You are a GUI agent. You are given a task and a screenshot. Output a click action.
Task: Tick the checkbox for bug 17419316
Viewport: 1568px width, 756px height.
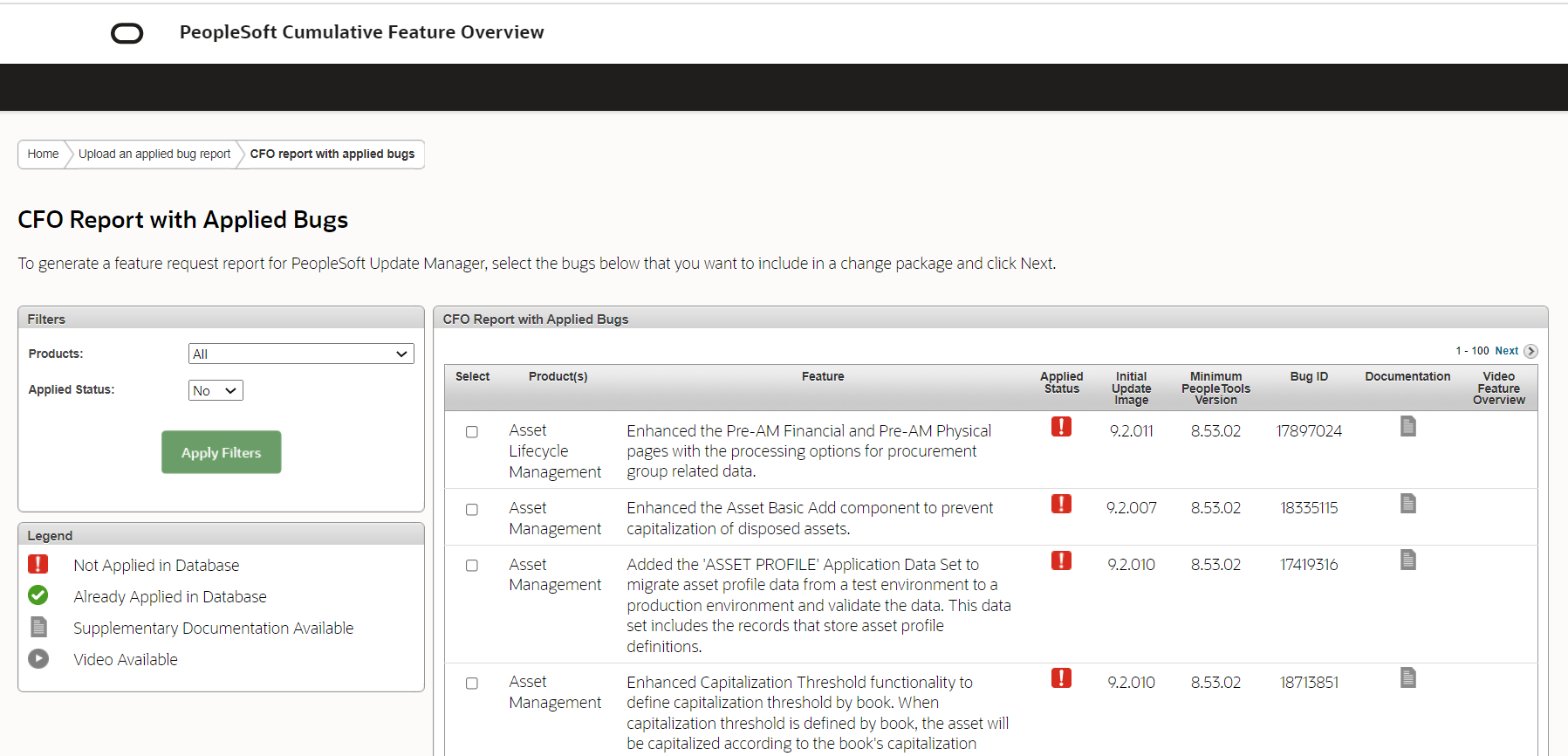point(472,566)
